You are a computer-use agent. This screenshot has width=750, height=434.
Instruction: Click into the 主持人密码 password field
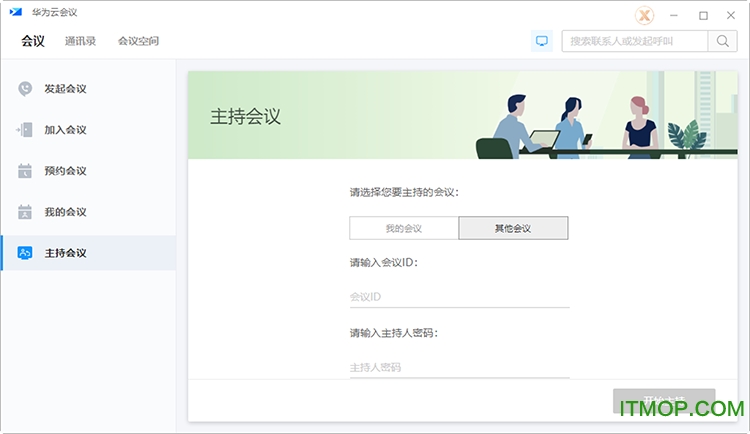459,367
